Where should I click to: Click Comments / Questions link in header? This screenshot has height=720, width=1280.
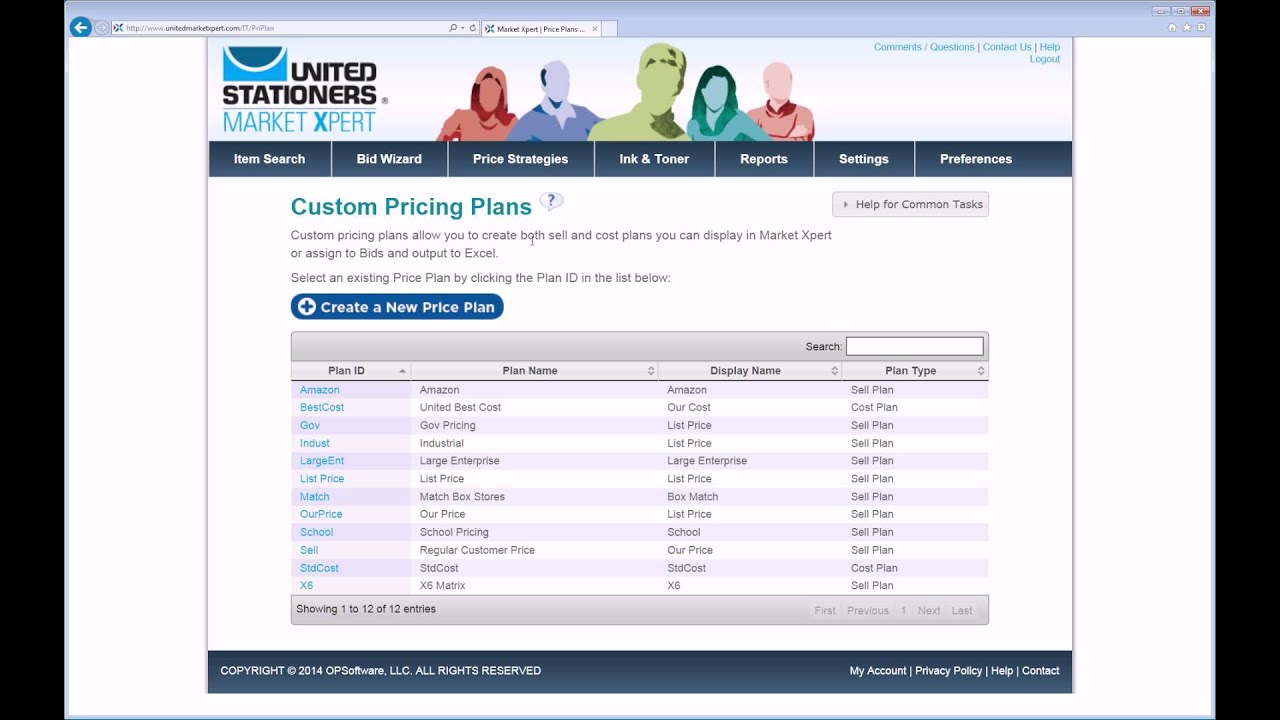tap(924, 47)
